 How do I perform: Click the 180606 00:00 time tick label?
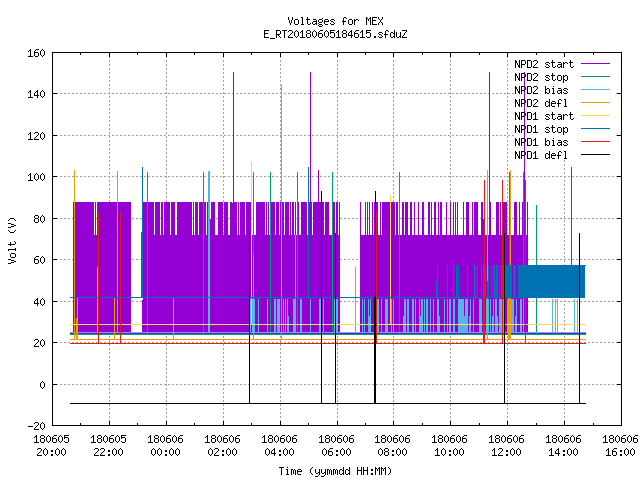(x=165, y=446)
